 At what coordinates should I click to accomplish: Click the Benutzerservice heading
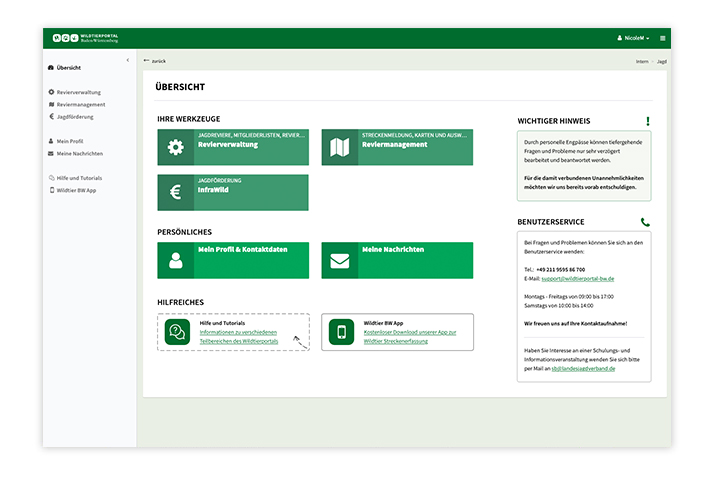pyautogui.click(x=551, y=222)
